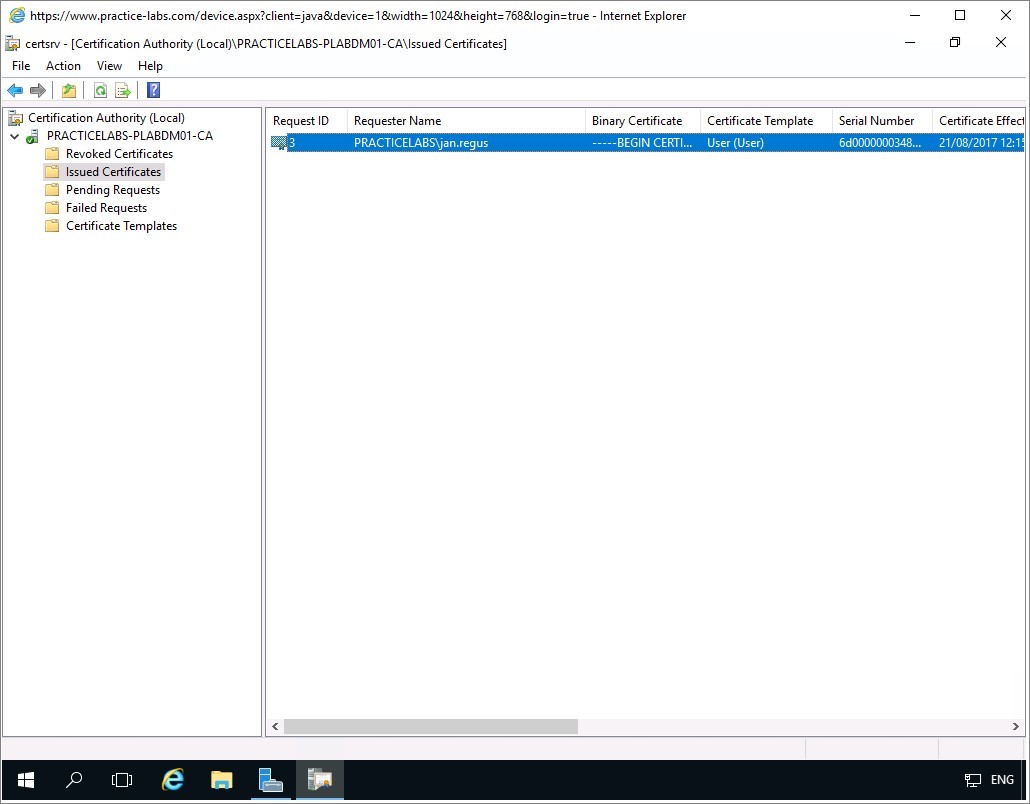Open Windows Start menu
The image size is (1030, 804).
pyautogui.click(x=26, y=780)
